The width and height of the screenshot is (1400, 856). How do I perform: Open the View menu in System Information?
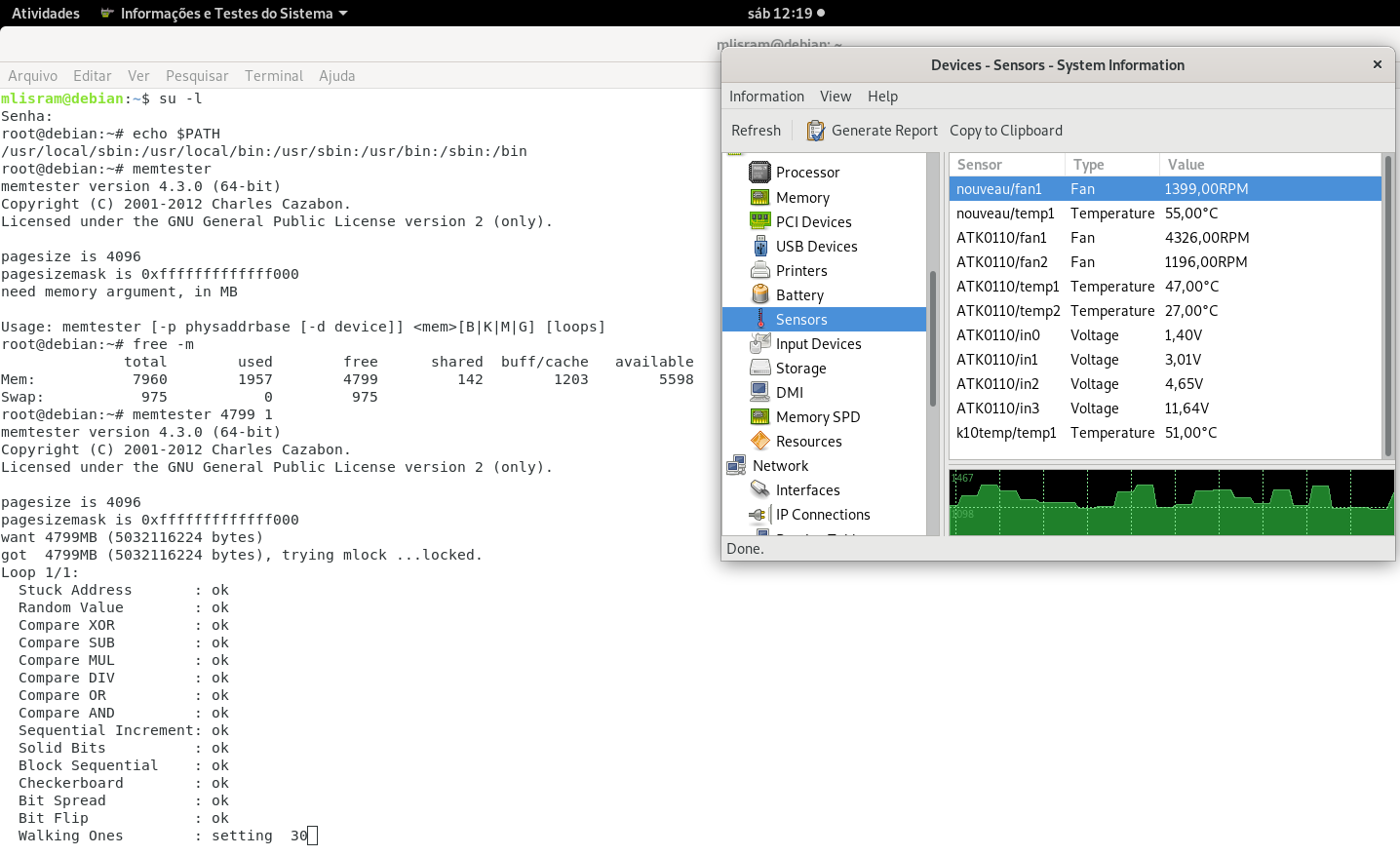coord(836,97)
